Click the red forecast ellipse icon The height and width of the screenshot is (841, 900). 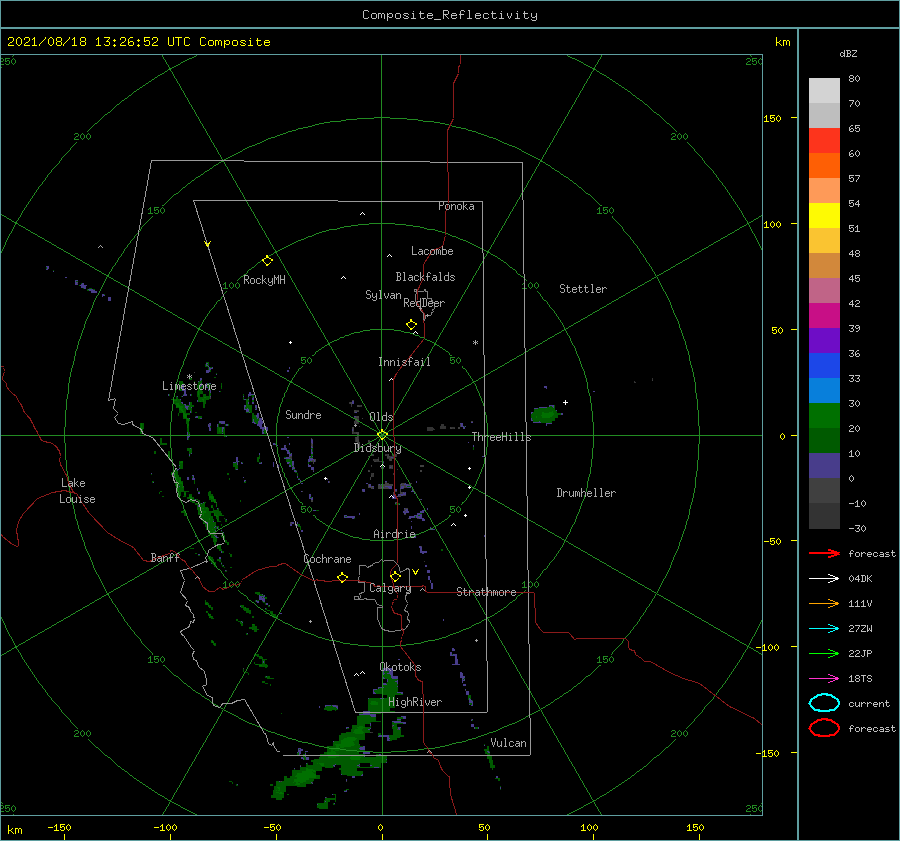824,728
